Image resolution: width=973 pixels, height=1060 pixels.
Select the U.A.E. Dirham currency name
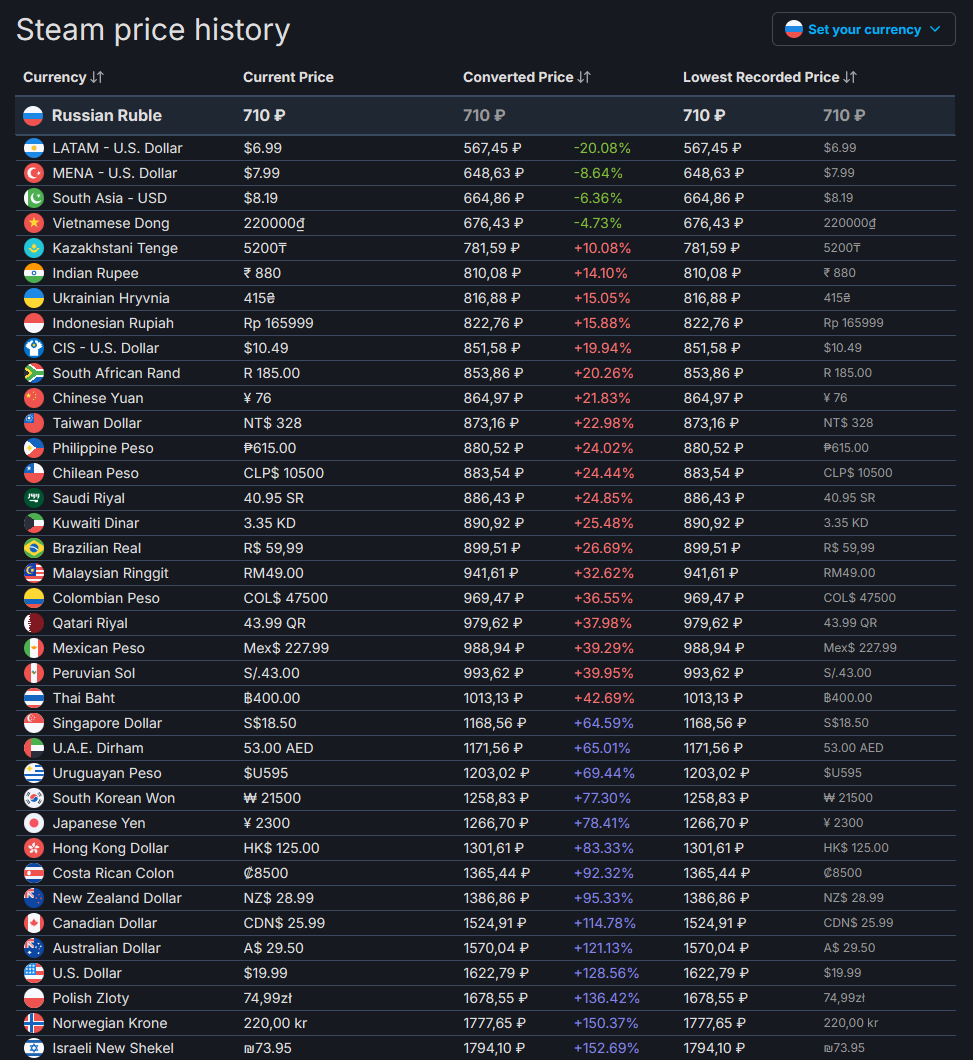click(x=98, y=748)
